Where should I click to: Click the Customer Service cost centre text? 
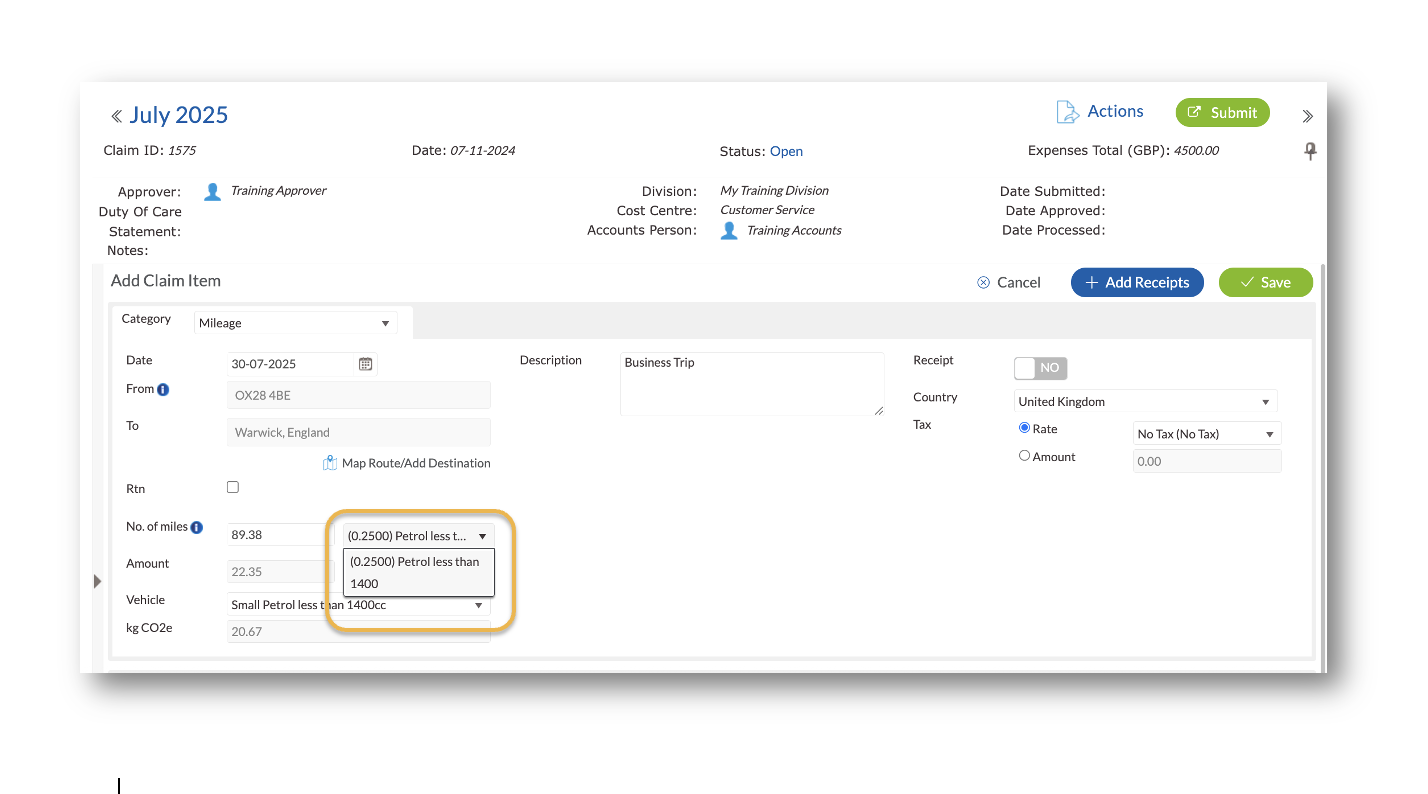(767, 210)
